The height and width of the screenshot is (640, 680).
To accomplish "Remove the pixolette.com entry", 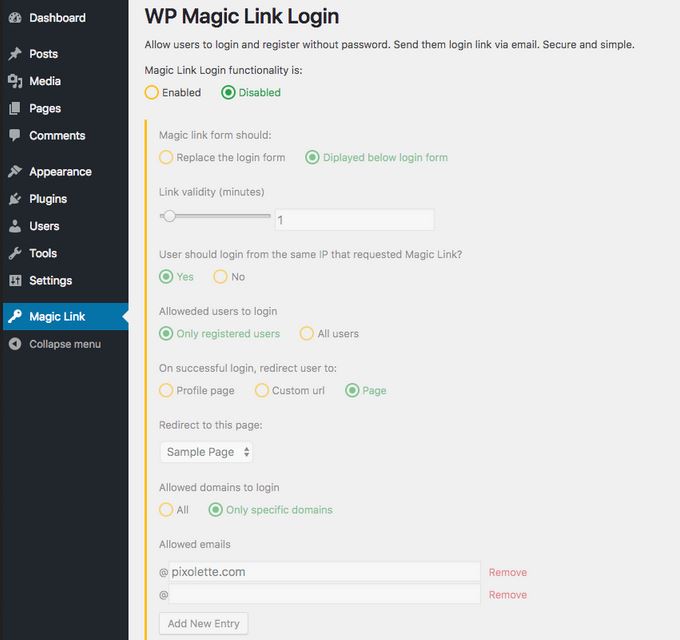I will (x=507, y=572).
